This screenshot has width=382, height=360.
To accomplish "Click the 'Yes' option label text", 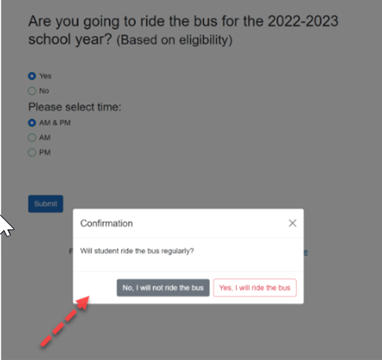I will pos(45,76).
